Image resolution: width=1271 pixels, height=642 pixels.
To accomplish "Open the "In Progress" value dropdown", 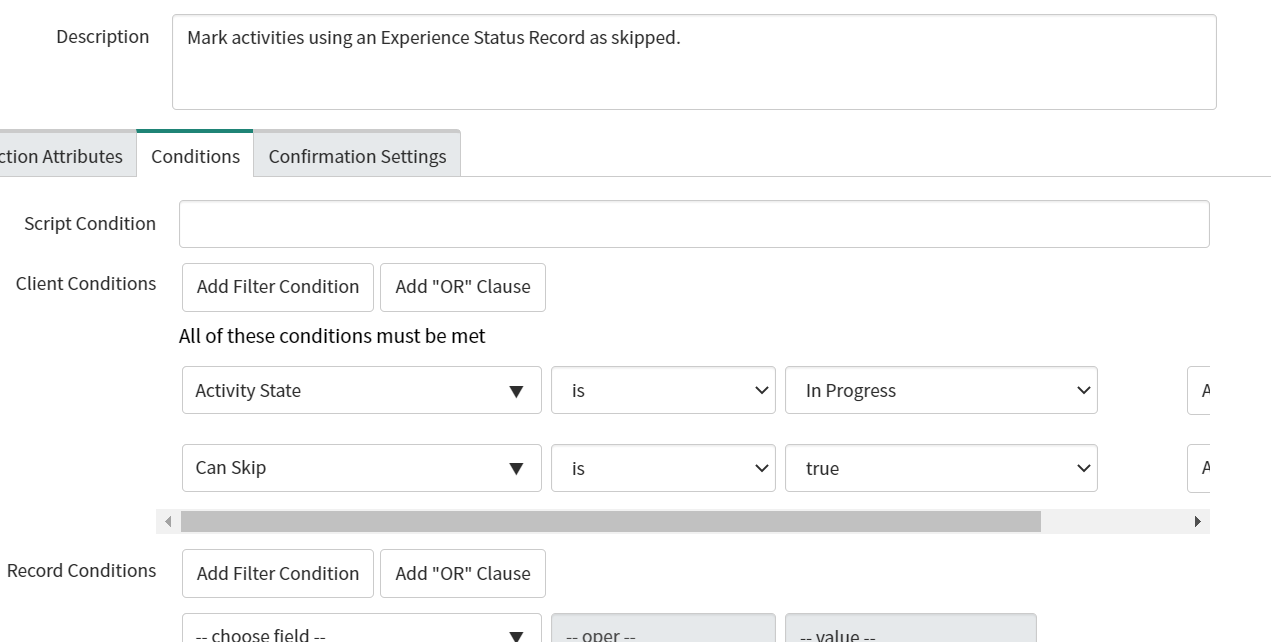I will [940, 390].
